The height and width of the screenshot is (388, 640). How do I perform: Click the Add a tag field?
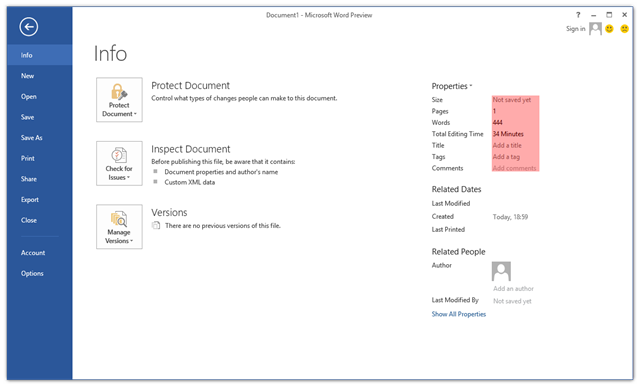pos(506,157)
